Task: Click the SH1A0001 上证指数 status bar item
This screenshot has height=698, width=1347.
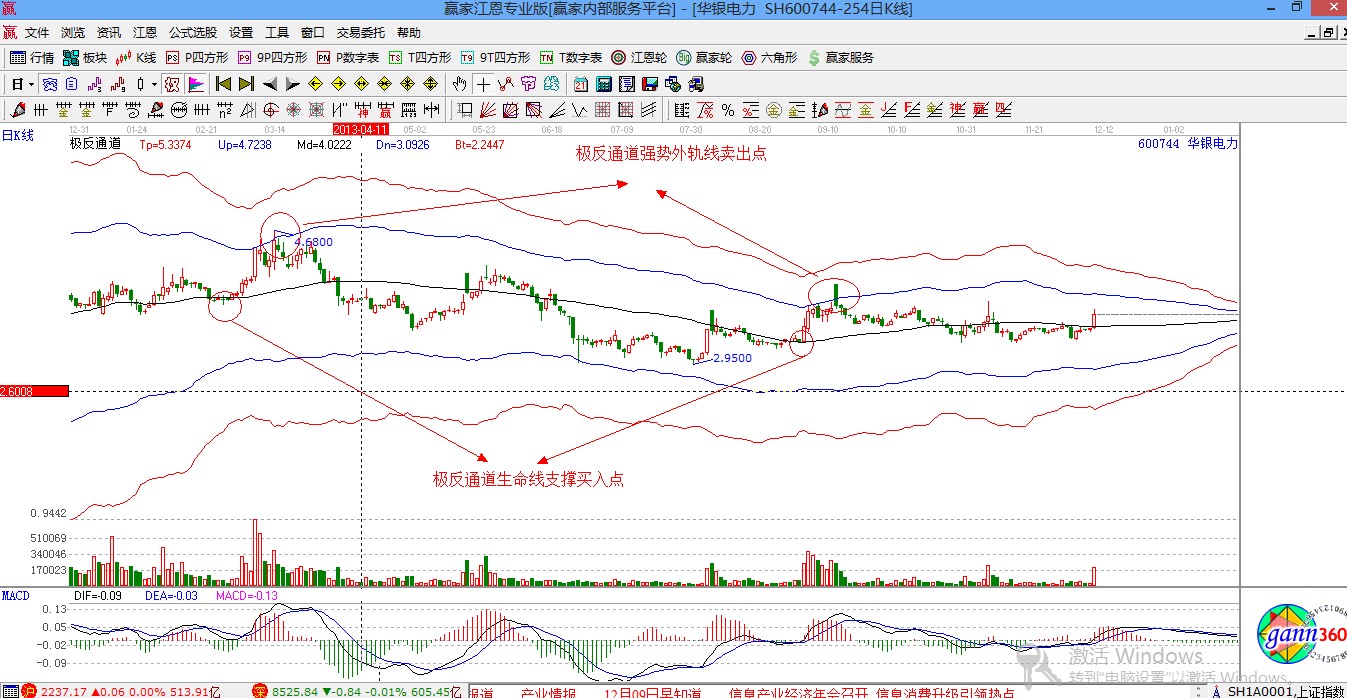Action: pyautogui.click(x=1284, y=691)
